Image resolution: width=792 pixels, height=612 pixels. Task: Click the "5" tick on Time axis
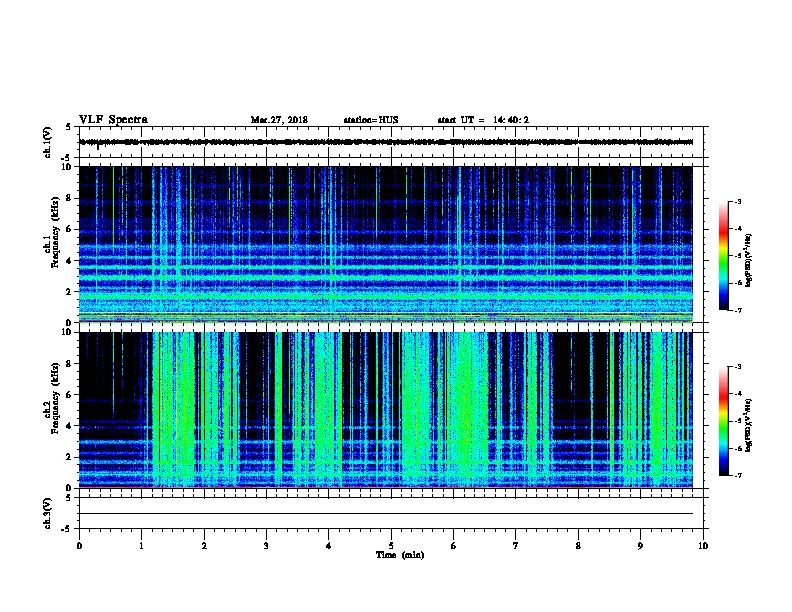click(x=391, y=545)
